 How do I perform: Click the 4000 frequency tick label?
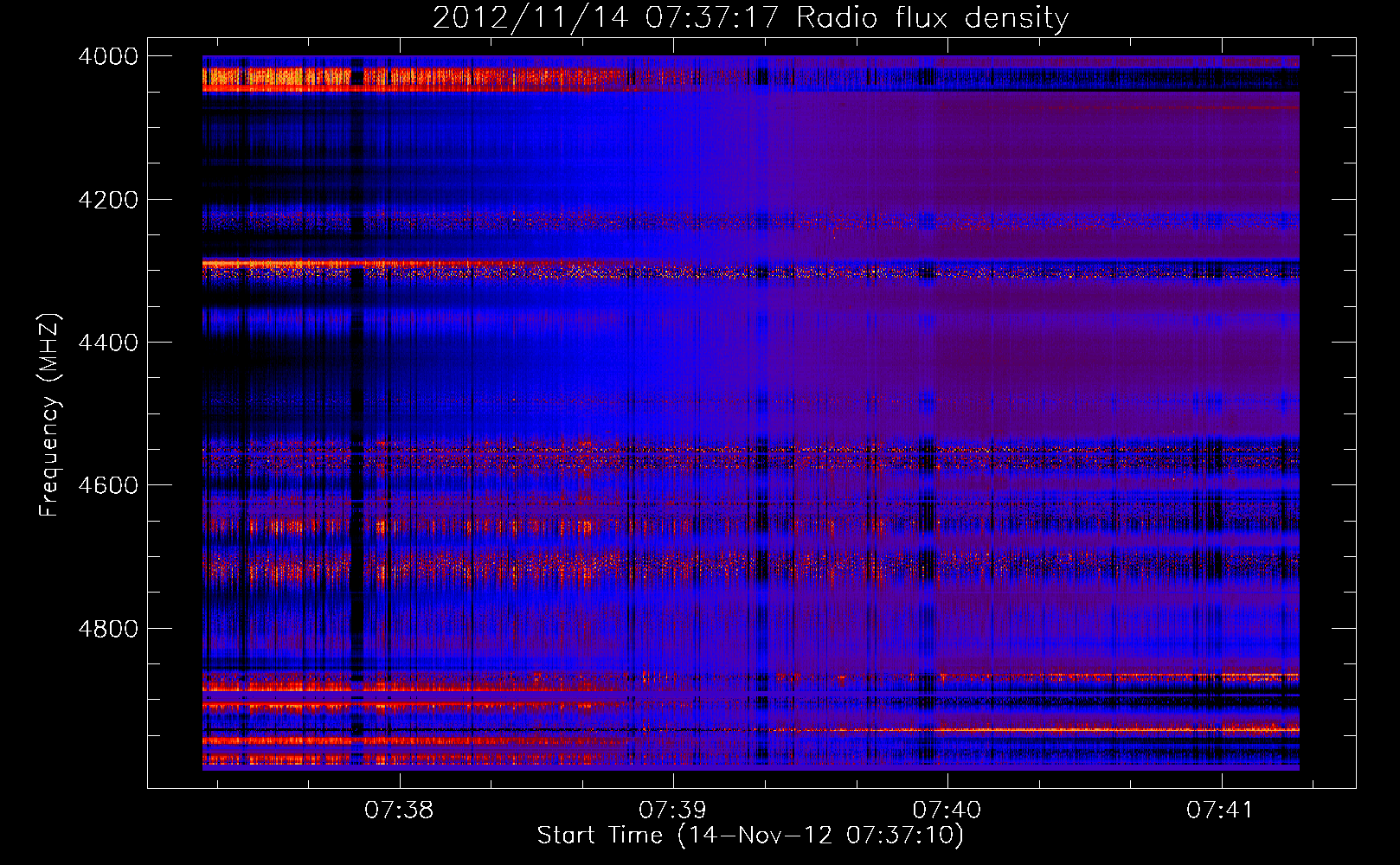click(108, 56)
